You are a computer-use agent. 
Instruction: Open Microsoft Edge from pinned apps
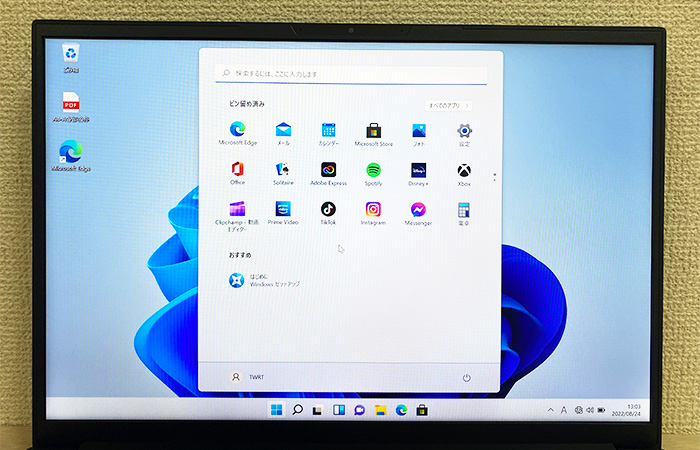[238, 131]
